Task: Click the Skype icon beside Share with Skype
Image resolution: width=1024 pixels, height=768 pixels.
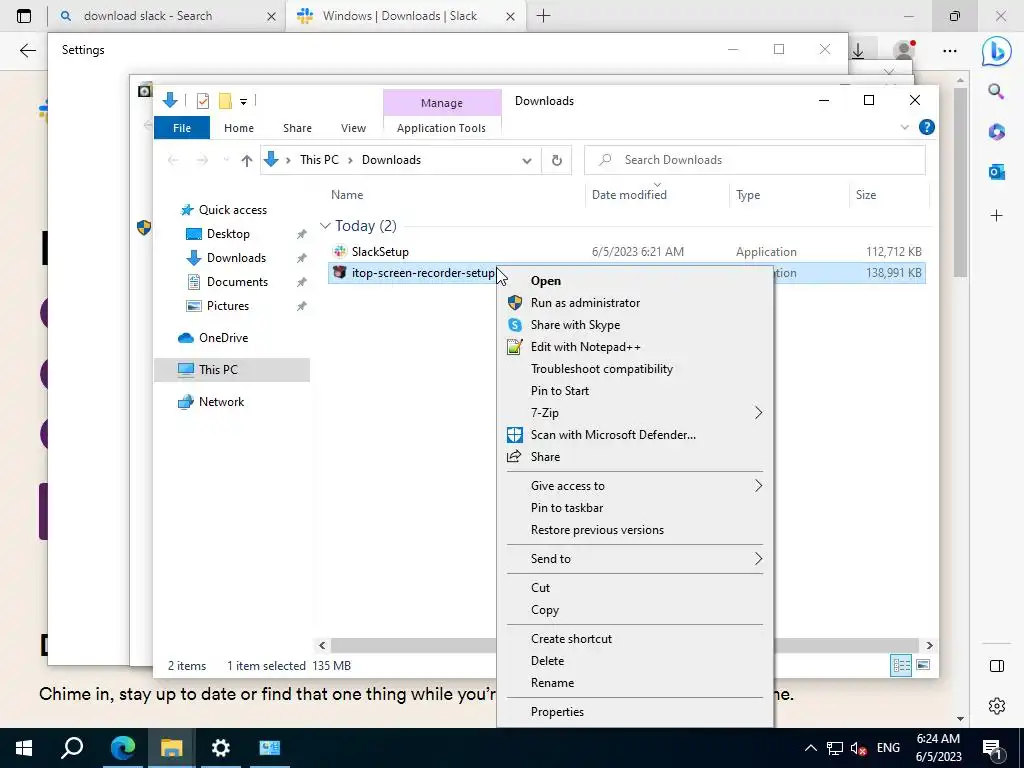Action: [515, 325]
